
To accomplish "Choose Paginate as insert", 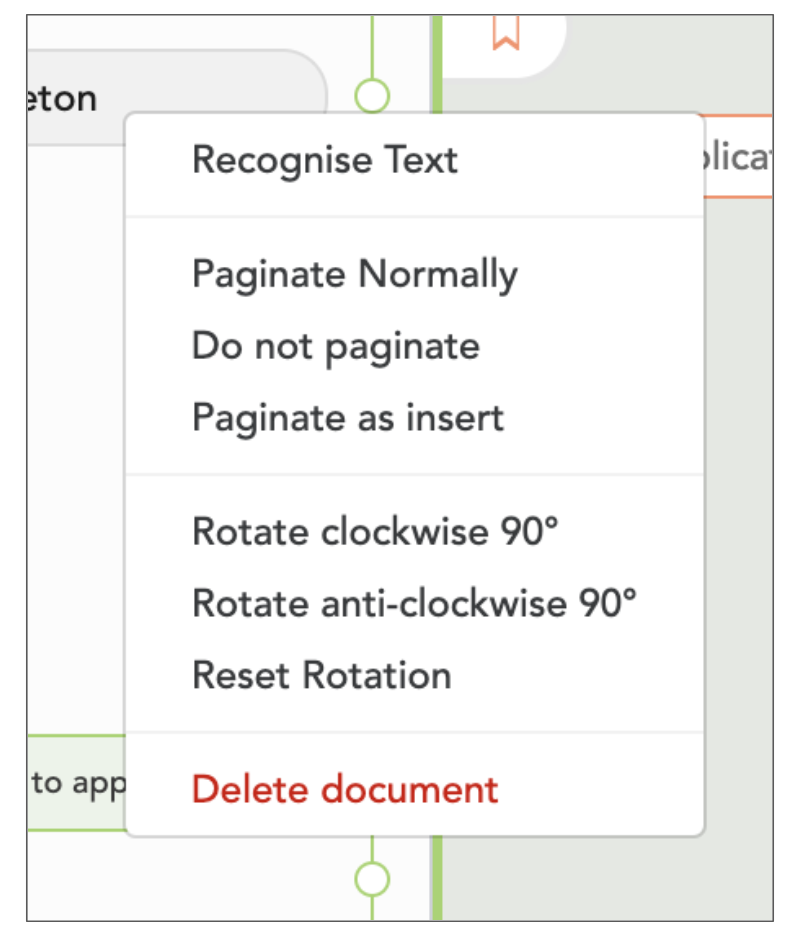I will tap(414, 418).
